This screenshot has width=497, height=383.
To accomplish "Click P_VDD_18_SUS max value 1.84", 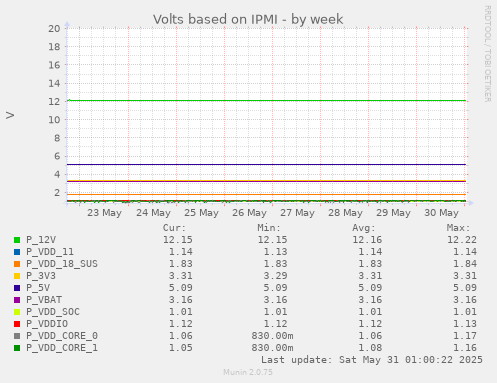I will point(465,264).
